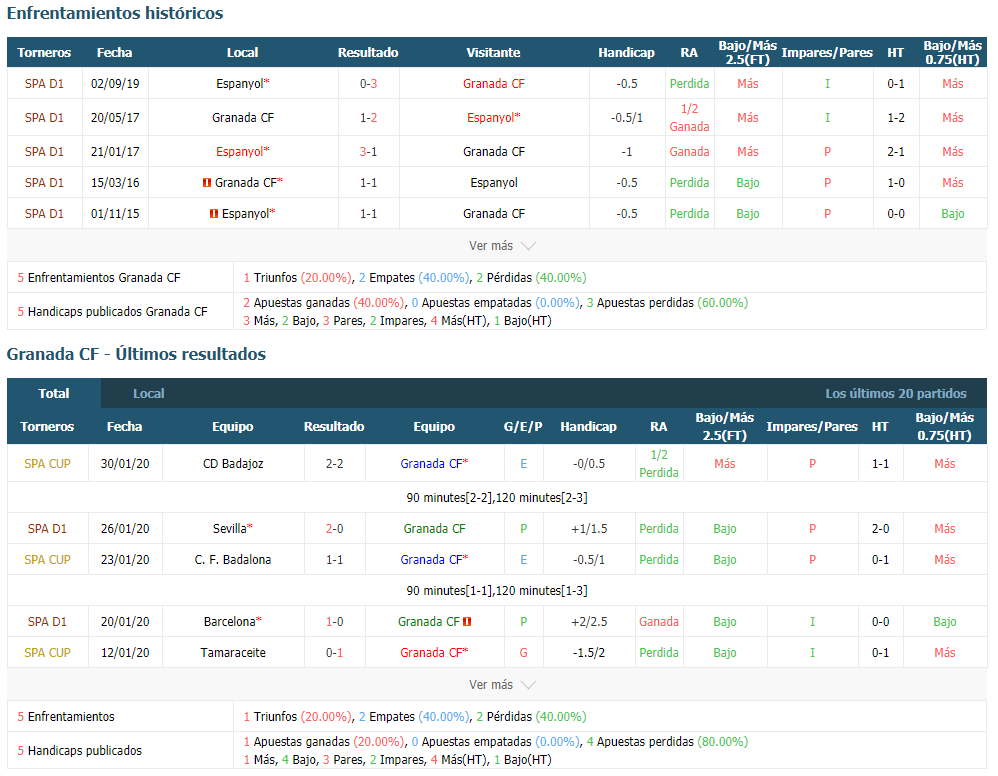
Task: Click the 3-1 result of 21/01/17 match
Action: tap(369, 152)
